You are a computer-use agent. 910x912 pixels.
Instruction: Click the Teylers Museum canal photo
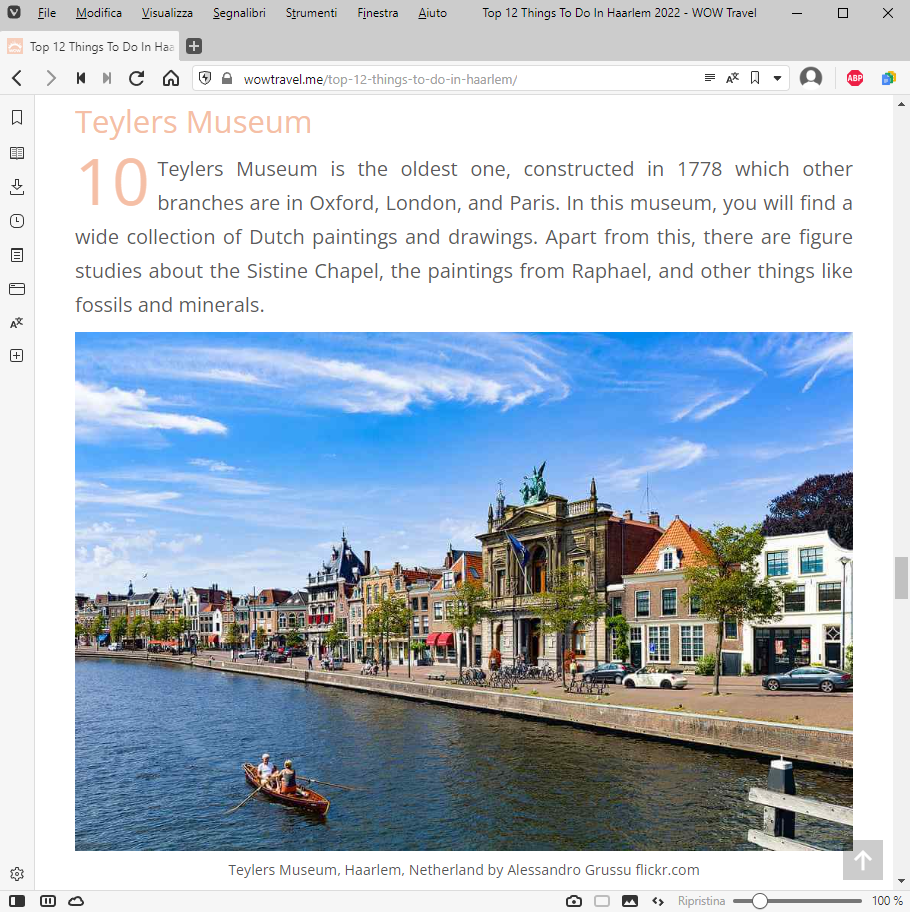click(x=464, y=592)
